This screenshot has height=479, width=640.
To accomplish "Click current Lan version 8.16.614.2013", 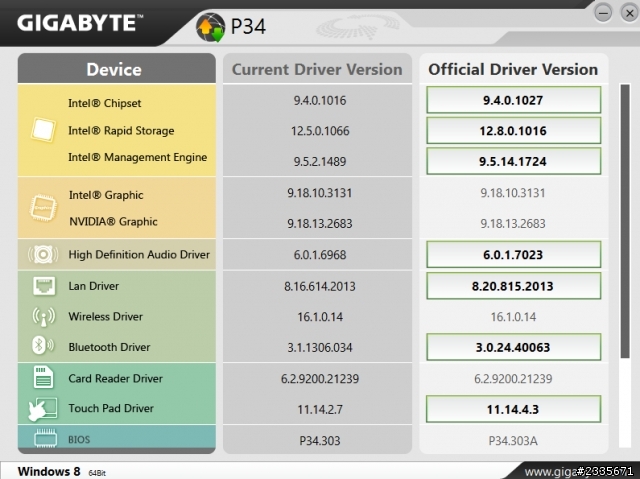I will [x=320, y=286].
